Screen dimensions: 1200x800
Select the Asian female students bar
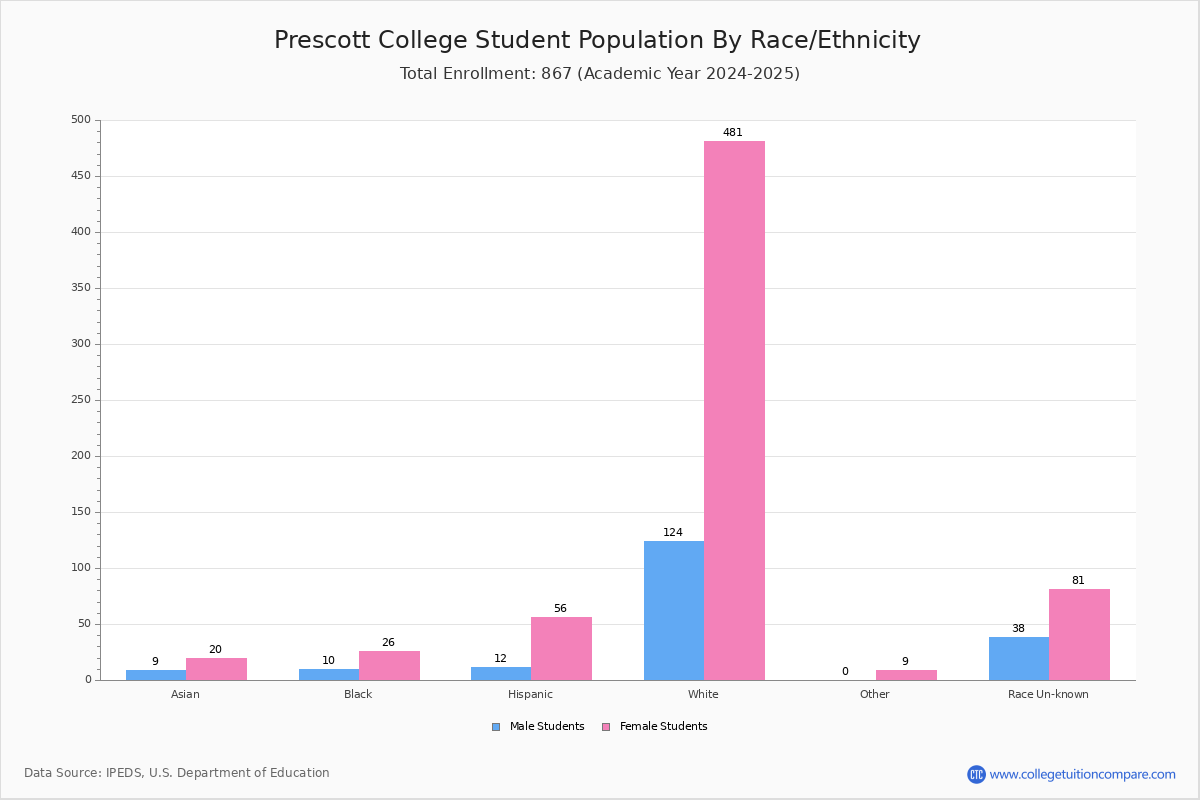pos(216,669)
